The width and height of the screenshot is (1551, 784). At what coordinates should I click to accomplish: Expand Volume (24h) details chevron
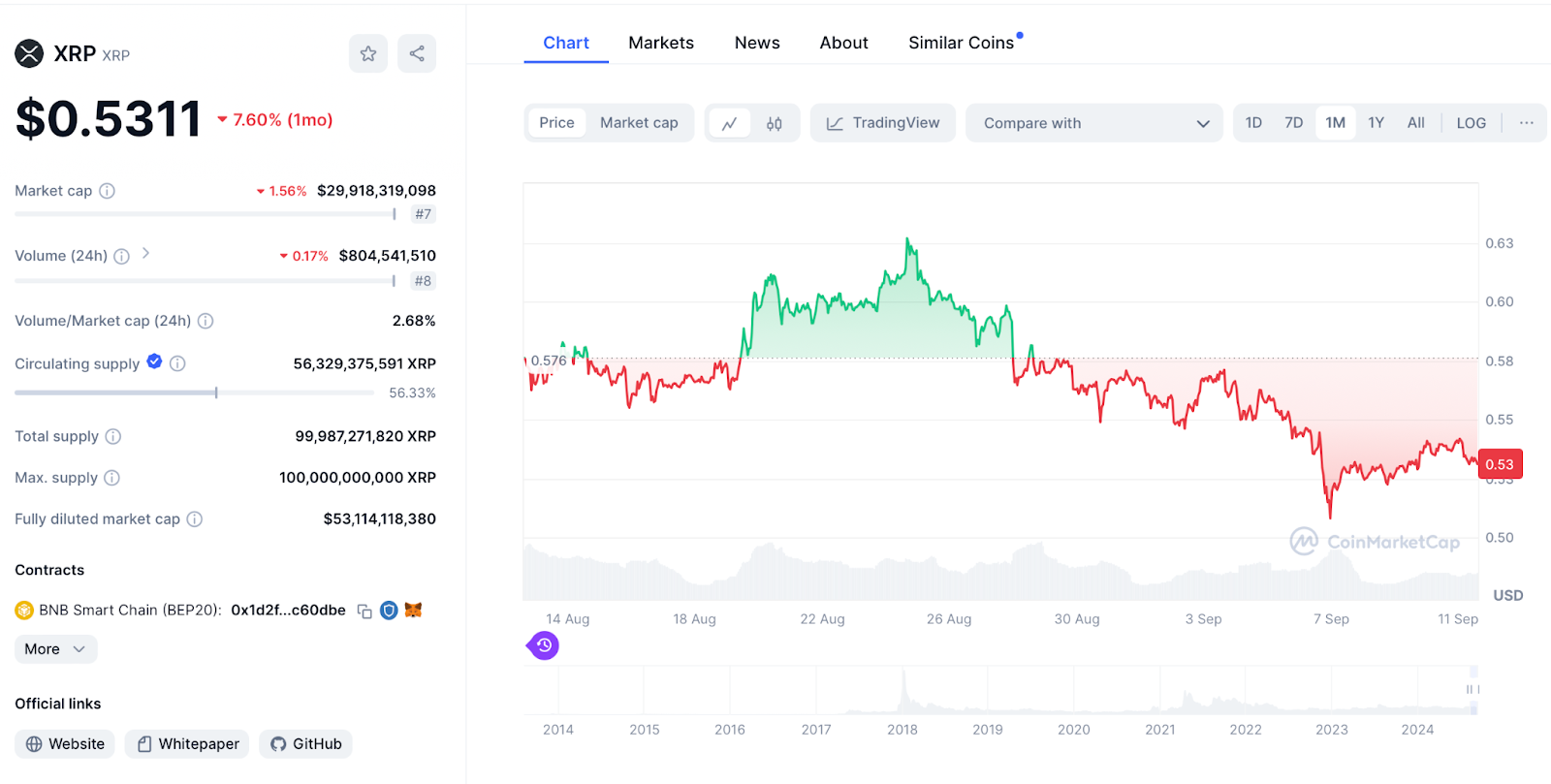pyautogui.click(x=145, y=253)
